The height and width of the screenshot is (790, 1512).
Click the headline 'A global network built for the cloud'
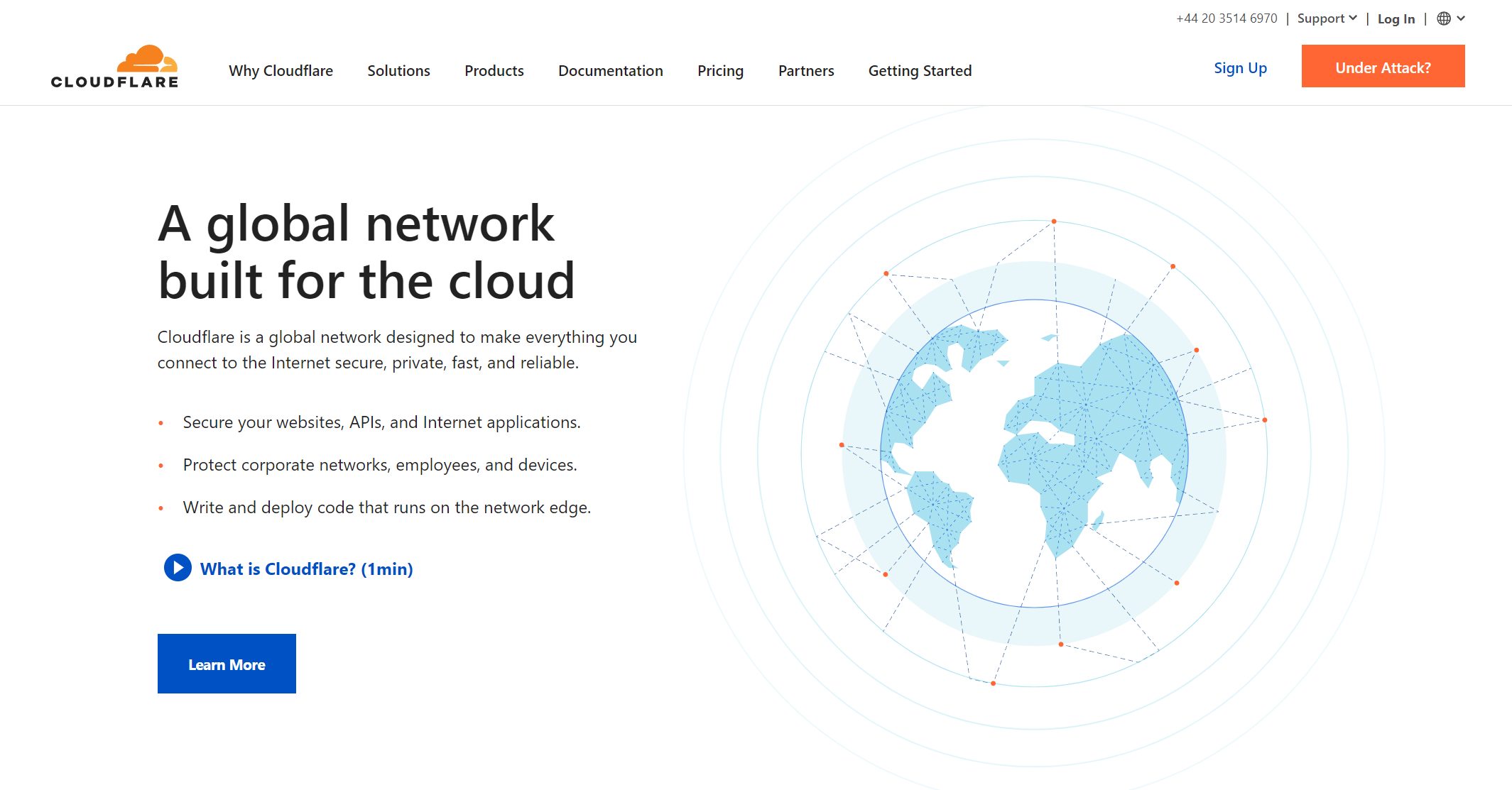tap(366, 252)
